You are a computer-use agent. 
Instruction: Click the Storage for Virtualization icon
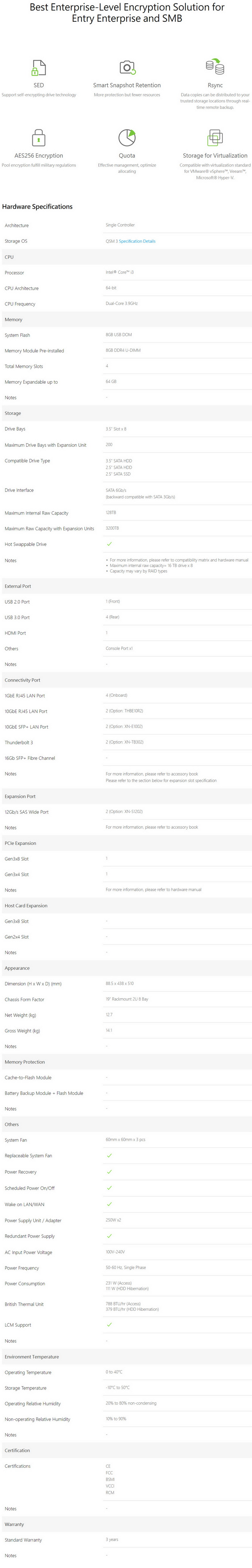[215, 137]
